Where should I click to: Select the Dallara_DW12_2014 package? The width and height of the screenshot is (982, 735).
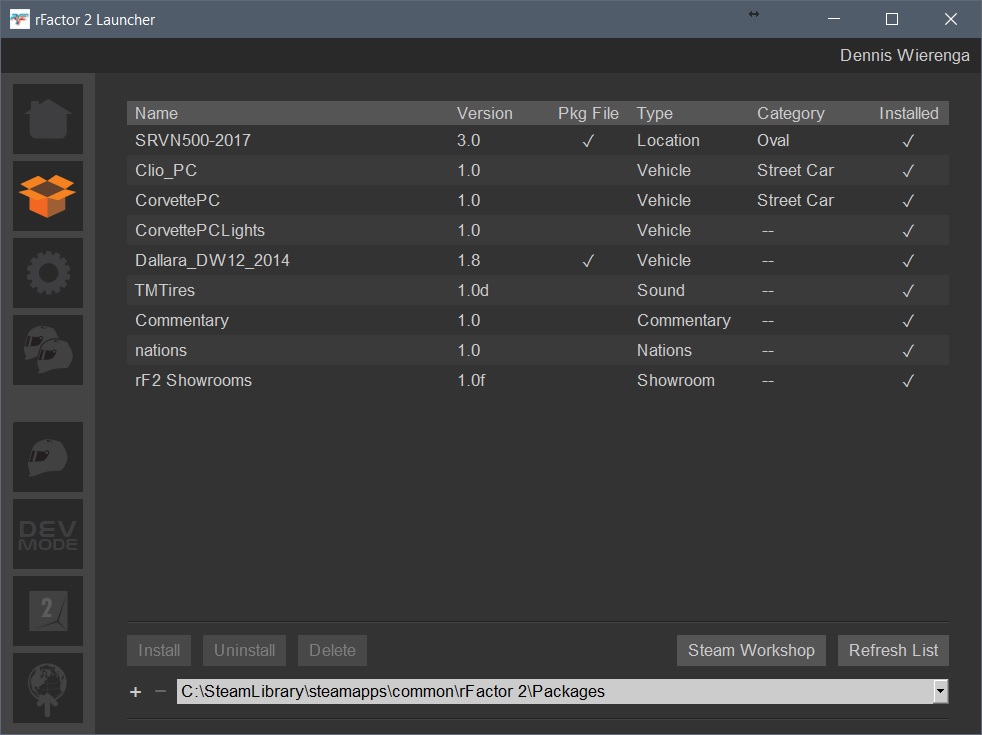[537, 260]
